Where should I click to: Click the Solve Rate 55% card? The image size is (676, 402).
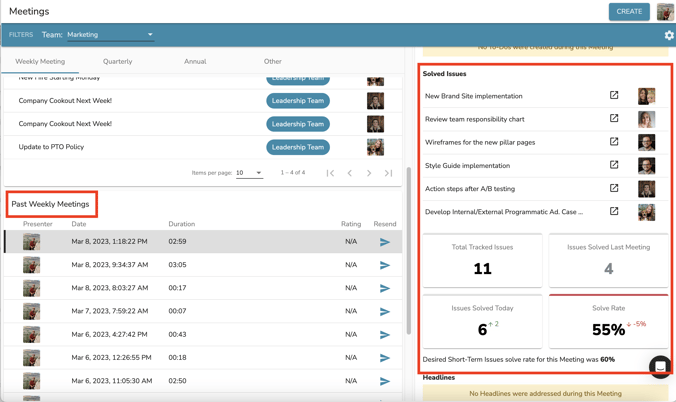pos(608,321)
